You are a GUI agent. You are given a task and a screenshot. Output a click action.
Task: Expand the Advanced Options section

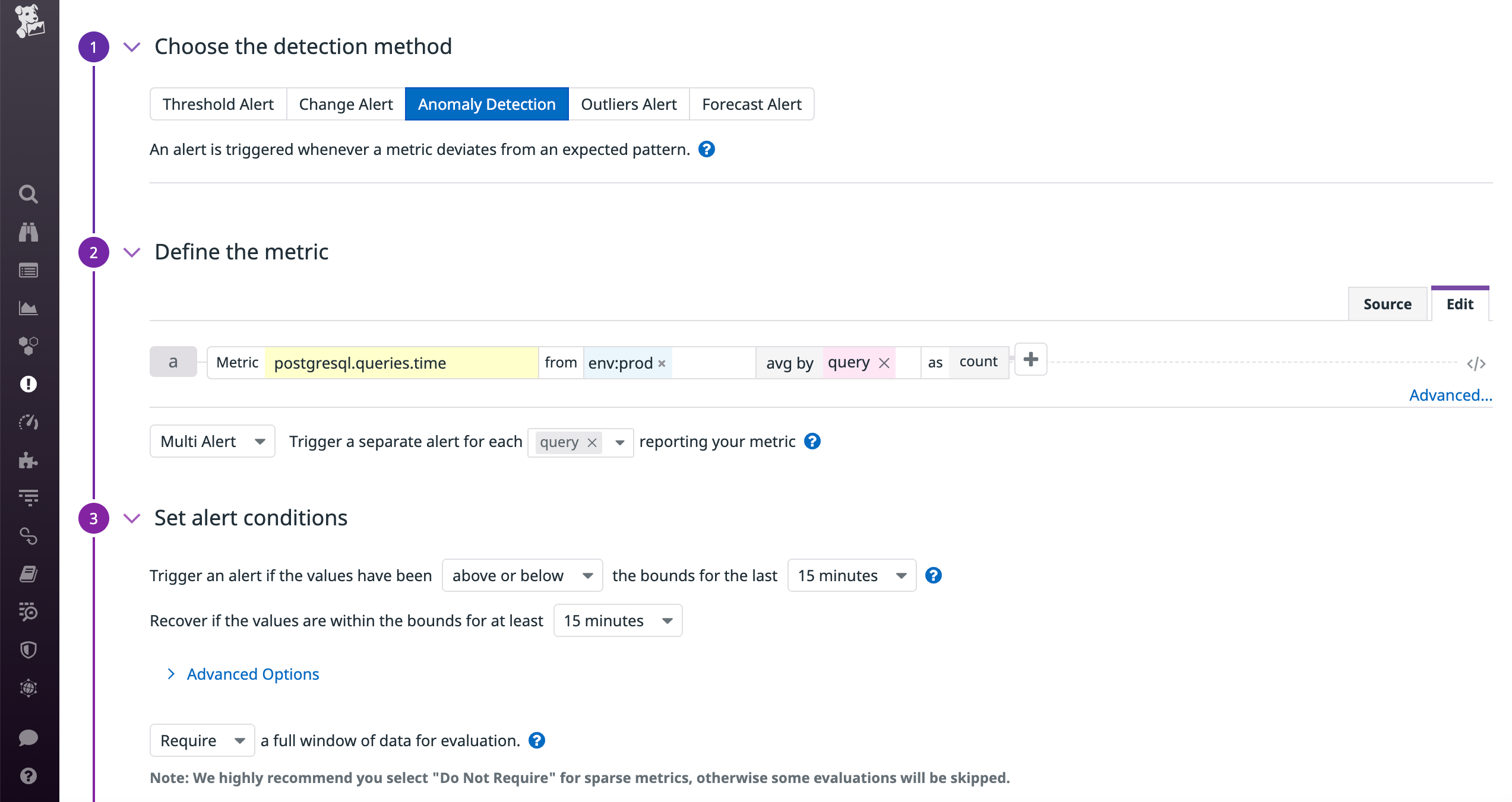[x=252, y=674]
